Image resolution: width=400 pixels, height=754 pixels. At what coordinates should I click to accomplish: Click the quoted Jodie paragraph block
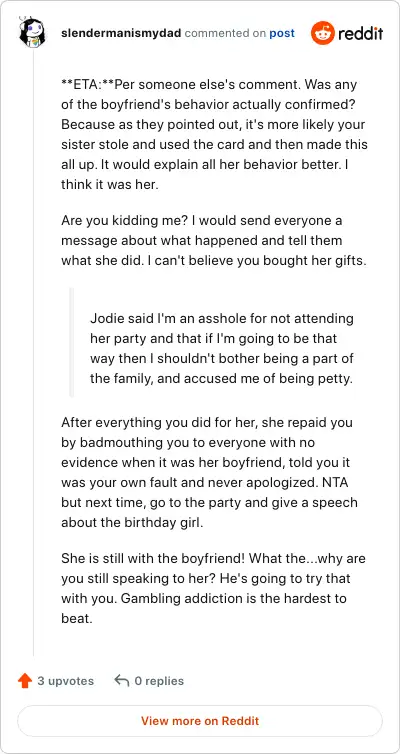pyautogui.click(x=222, y=349)
